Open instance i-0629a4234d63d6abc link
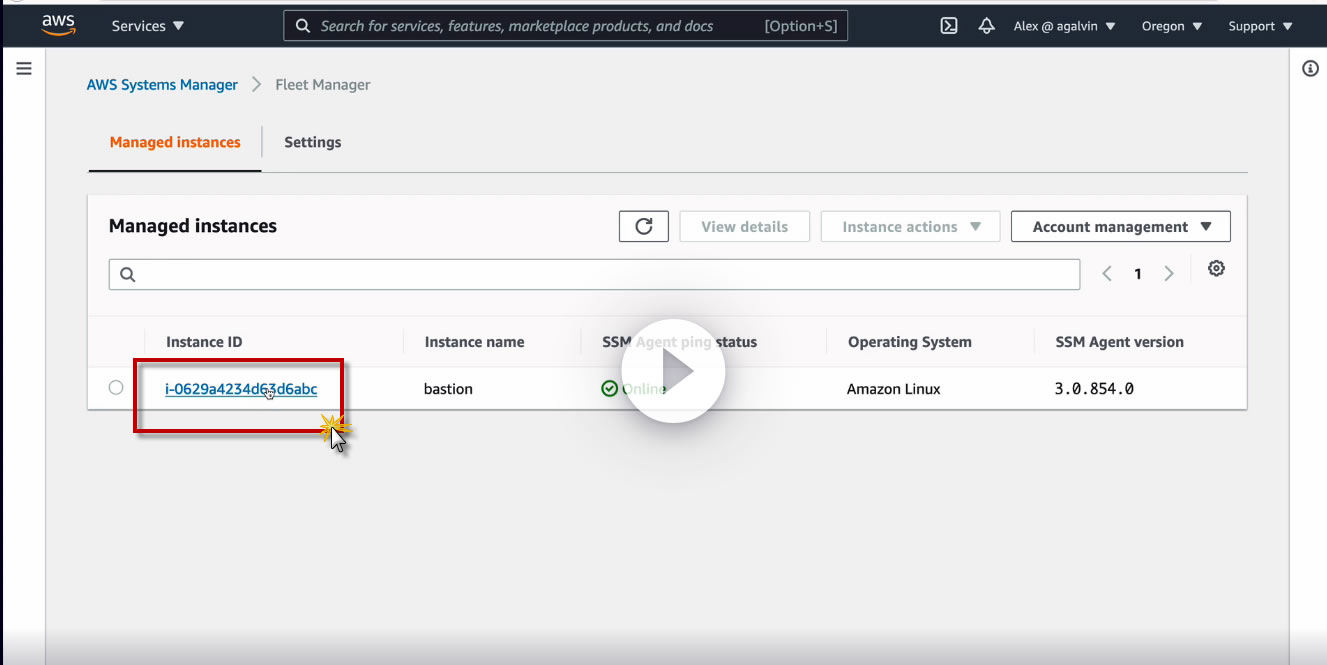1327x665 pixels. tap(241, 389)
